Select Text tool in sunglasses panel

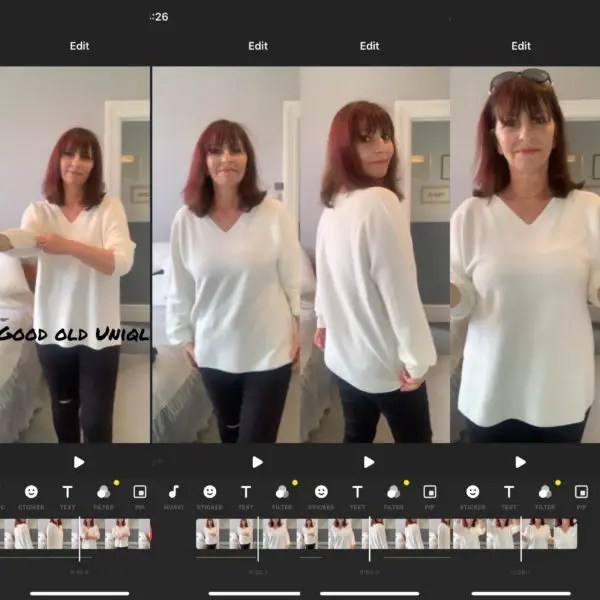pyautogui.click(x=509, y=492)
